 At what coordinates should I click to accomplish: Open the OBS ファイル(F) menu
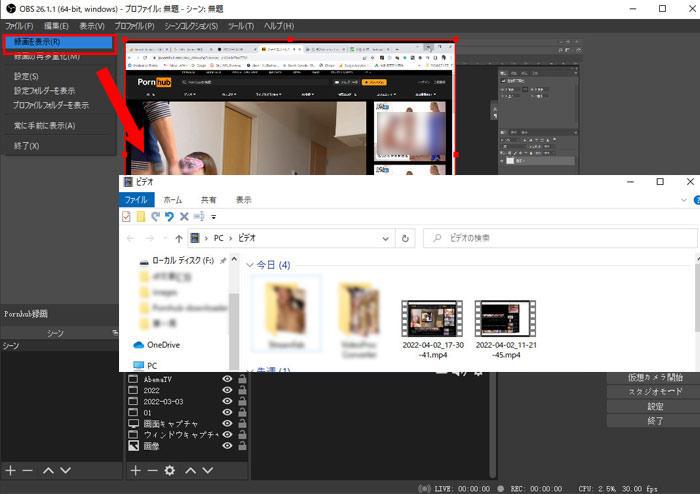pyautogui.click(x=19, y=26)
